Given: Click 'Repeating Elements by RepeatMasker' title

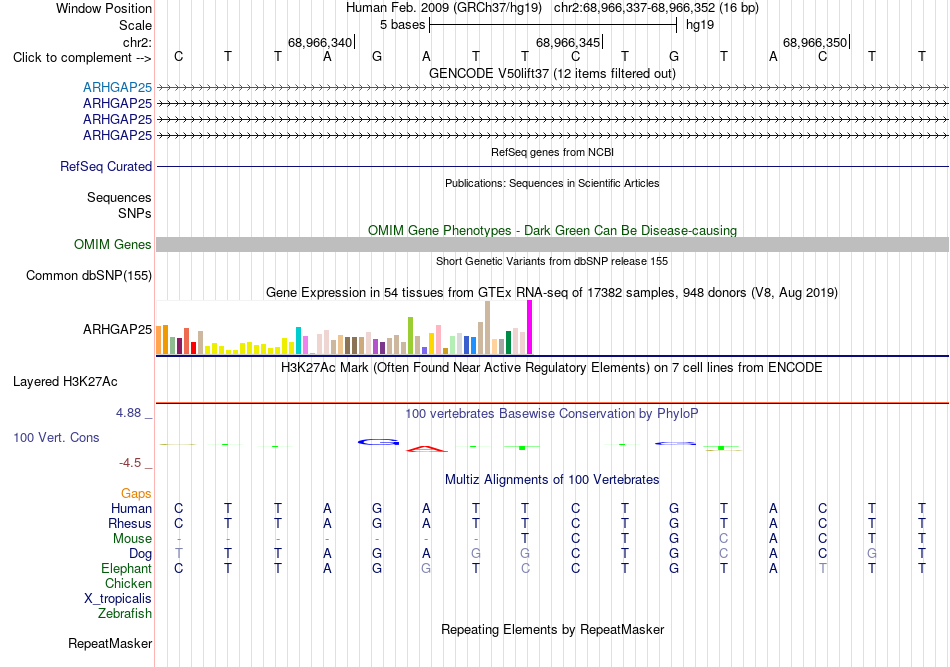Looking at the screenshot, I should [x=552, y=629].
